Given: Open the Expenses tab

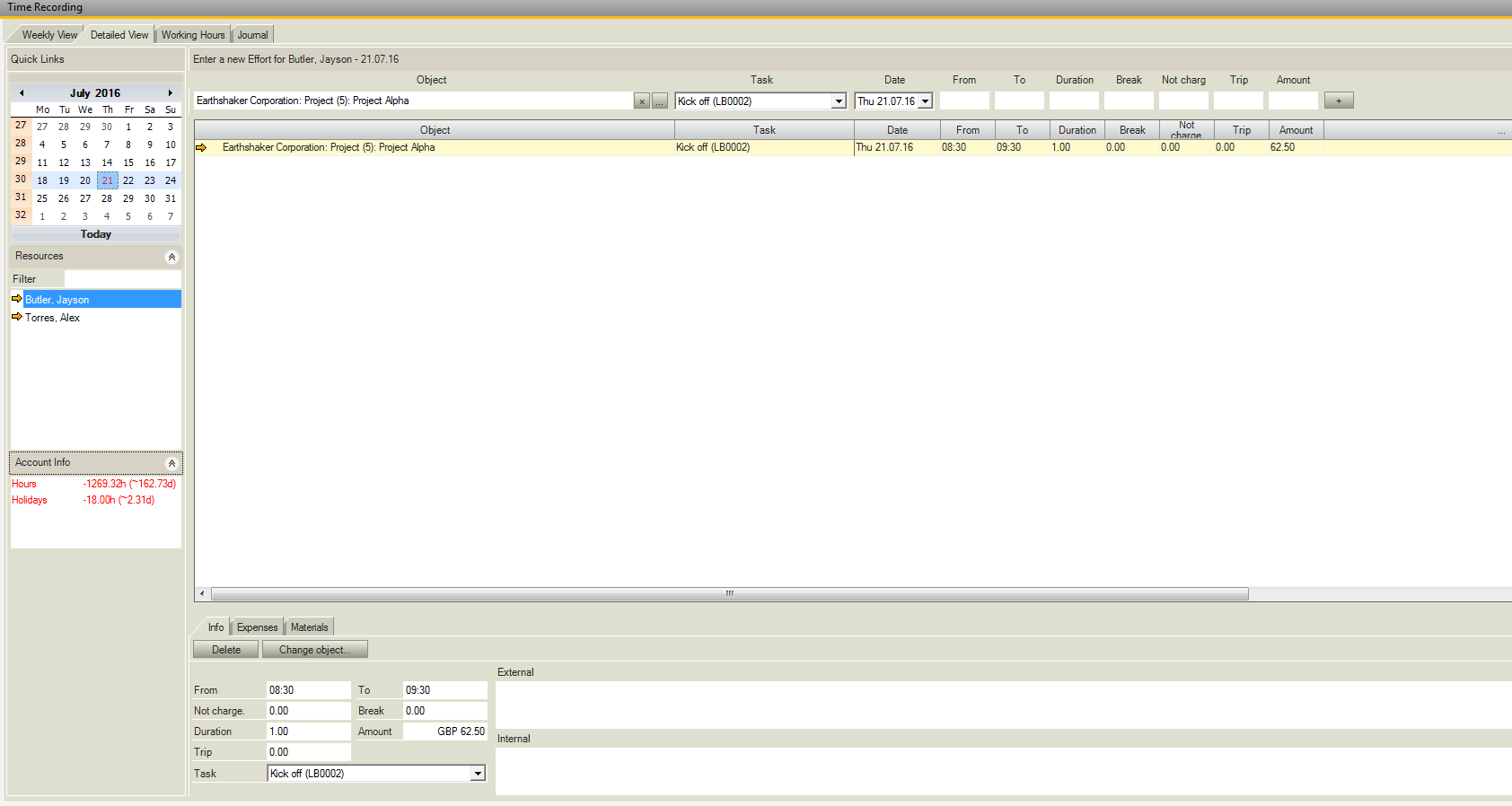Looking at the screenshot, I should coord(257,627).
